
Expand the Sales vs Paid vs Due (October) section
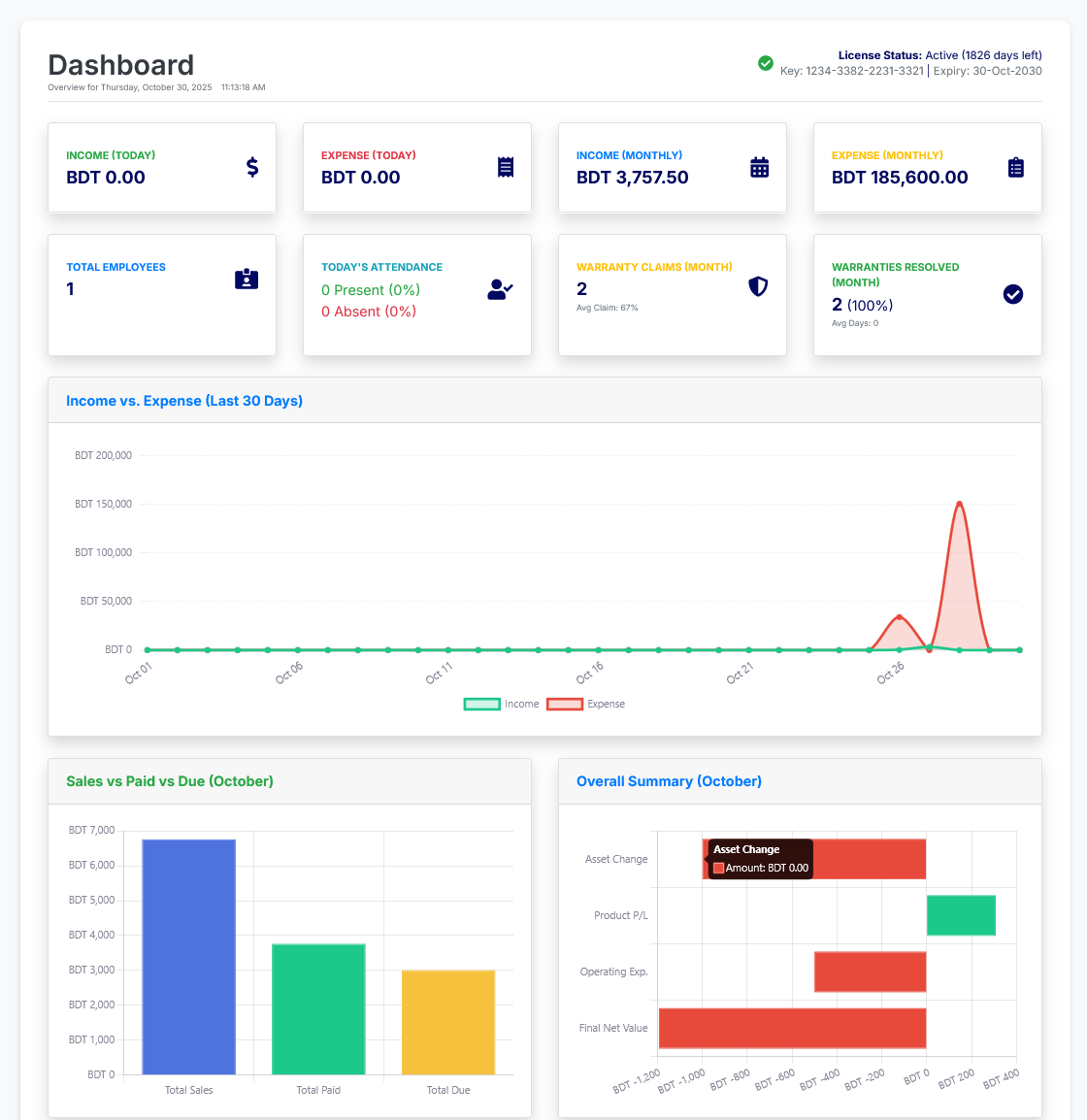[x=169, y=780]
